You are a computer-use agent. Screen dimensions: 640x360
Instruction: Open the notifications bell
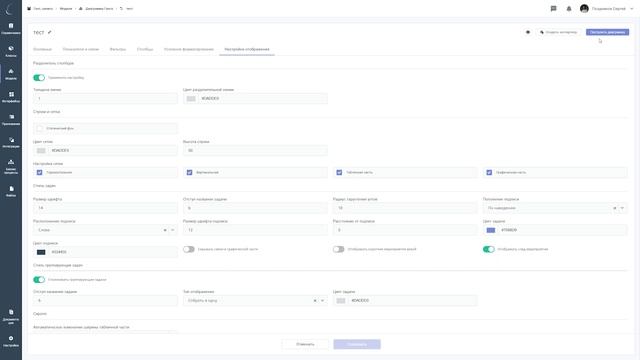pyautogui.click(x=569, y=9)
